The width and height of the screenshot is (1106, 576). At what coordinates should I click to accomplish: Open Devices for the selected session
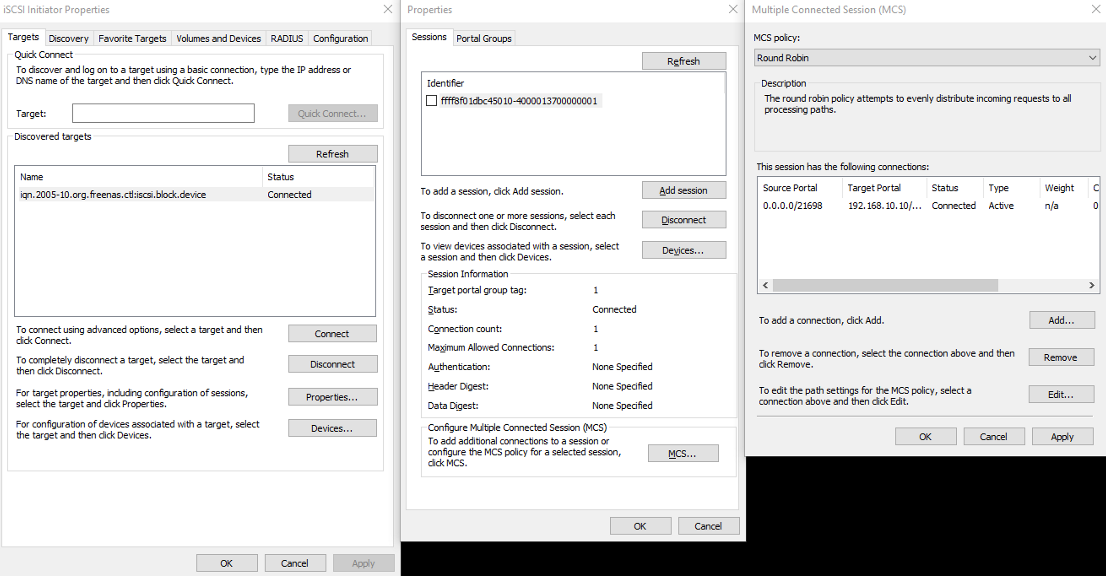[683, 250]
